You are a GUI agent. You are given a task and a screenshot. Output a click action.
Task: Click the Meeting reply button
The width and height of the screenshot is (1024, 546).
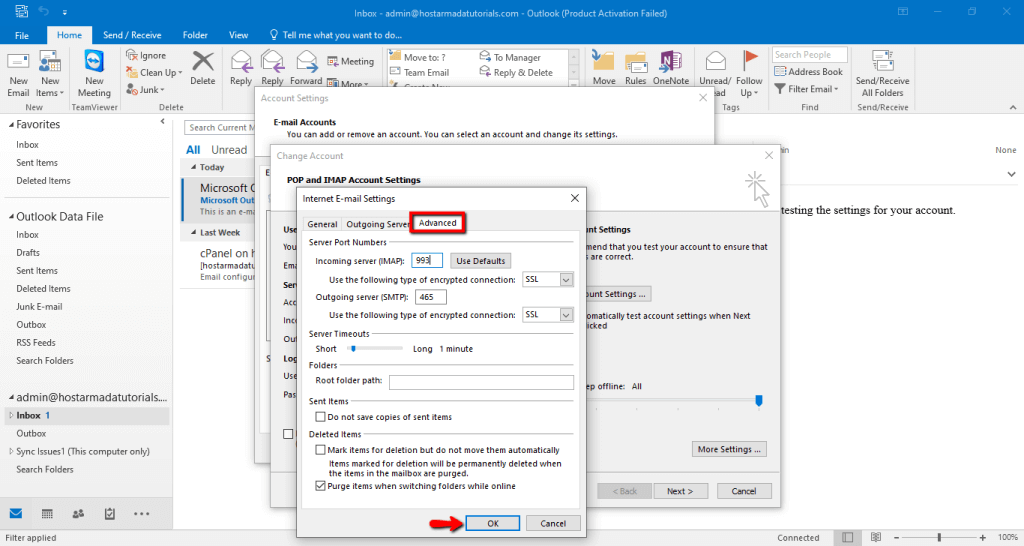click(x=351, y=61)
